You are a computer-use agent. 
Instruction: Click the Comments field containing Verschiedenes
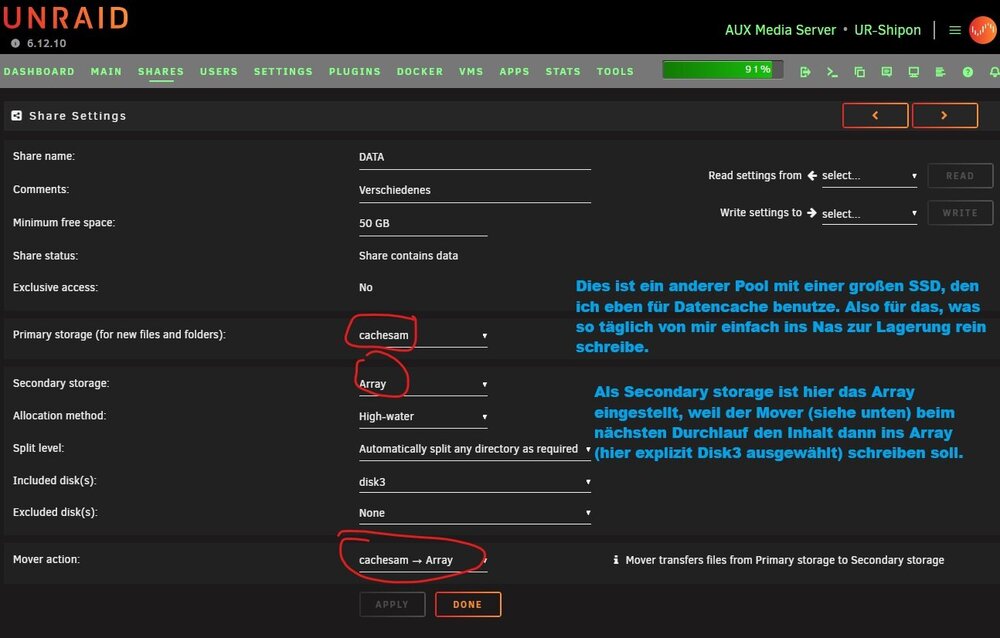click(474, 191)
